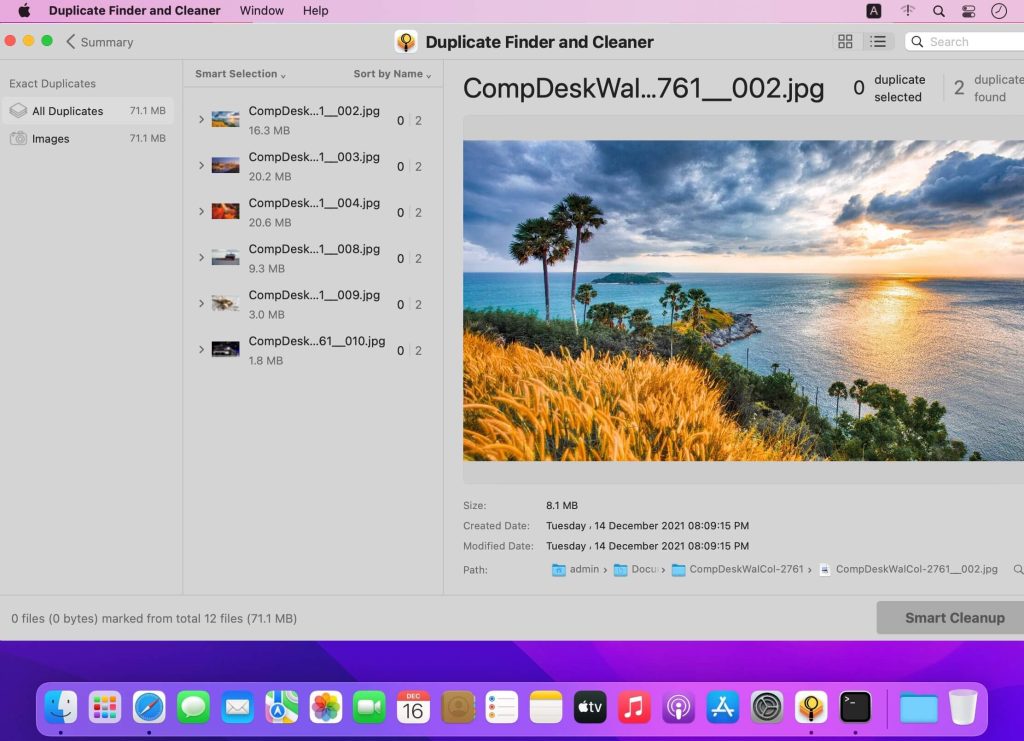Viewport: 1024px width, 741px height.
Task: Open Terminal from the Dock
Action: click(x=855, y=707)
